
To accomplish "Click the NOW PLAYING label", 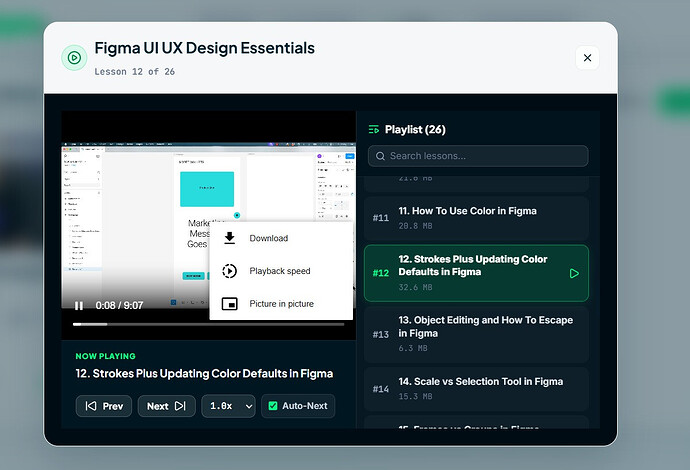I will (106, 356).
